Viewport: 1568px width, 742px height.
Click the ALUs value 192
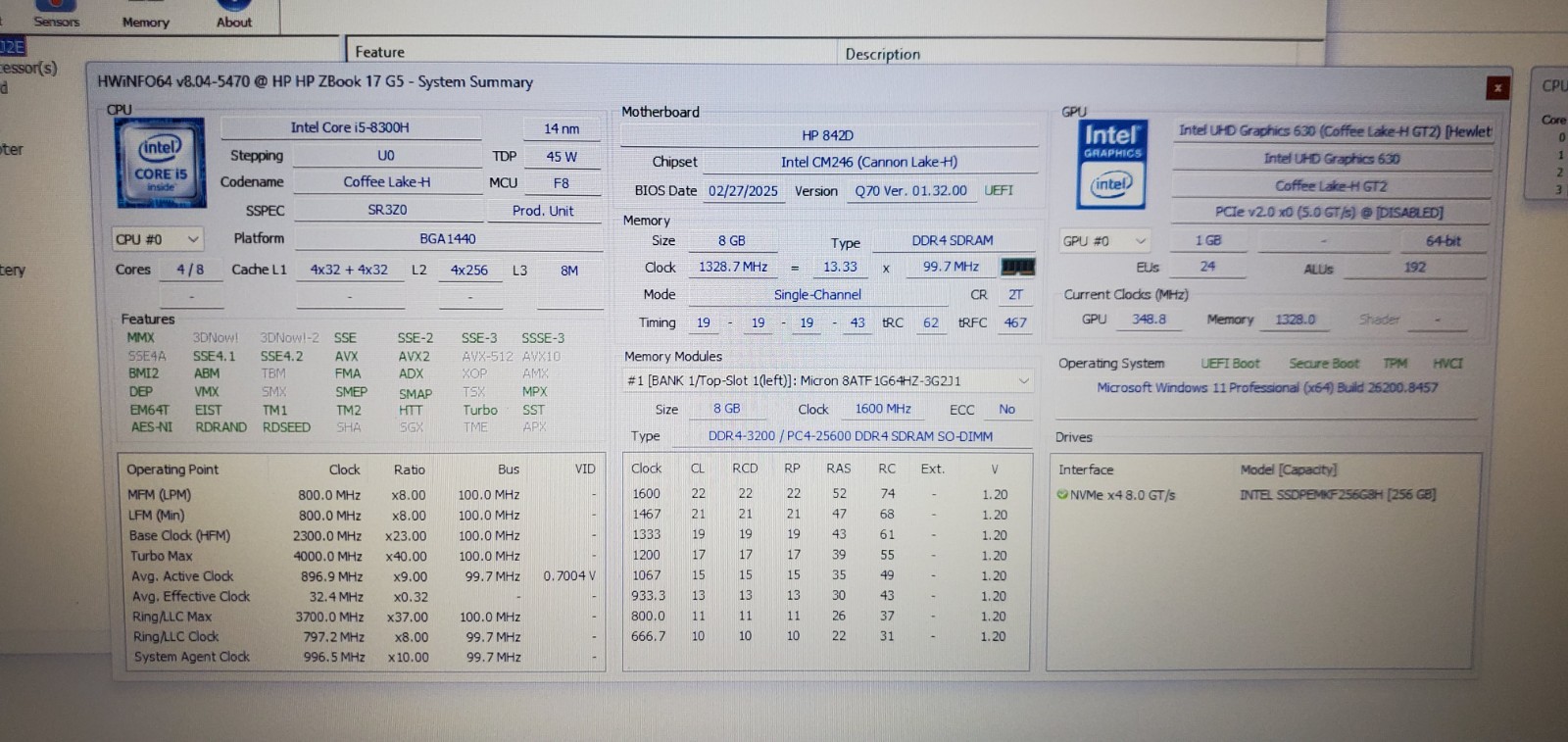tap(1415, 267)
